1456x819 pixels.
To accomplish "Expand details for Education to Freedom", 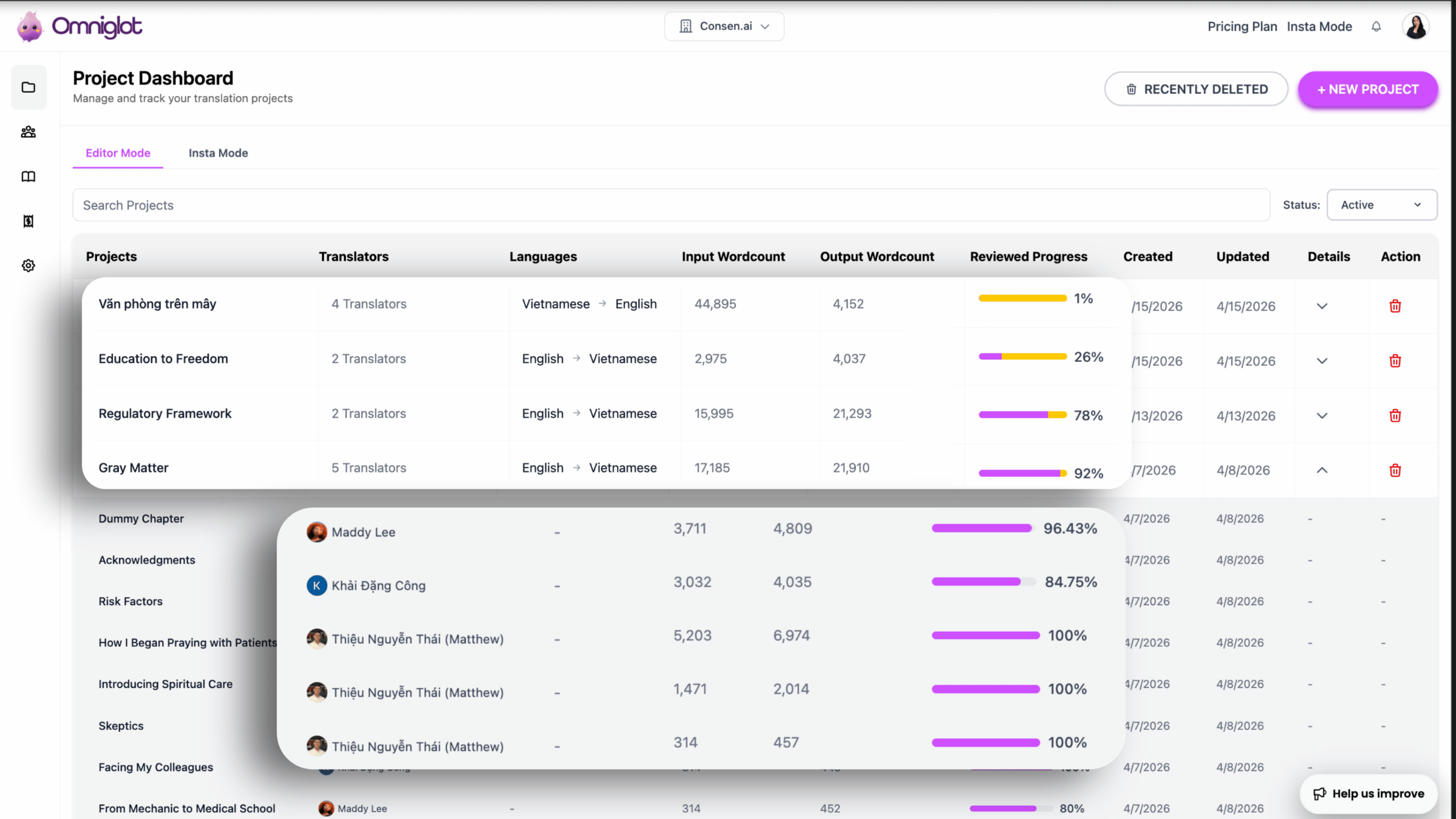I will (x=1322, y=361).
